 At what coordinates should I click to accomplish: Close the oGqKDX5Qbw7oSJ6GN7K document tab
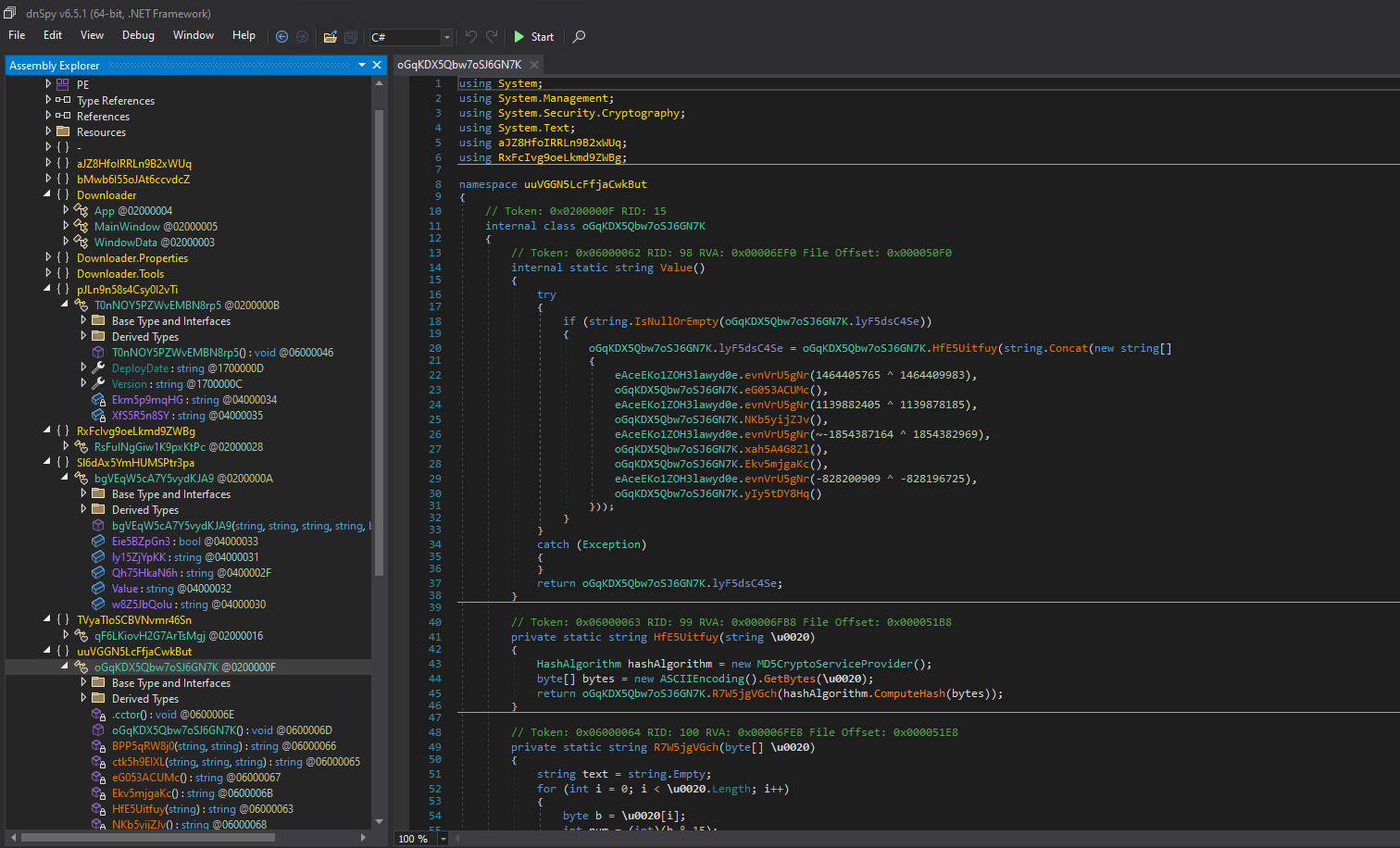pyautogui.click(x=534, y=65)
